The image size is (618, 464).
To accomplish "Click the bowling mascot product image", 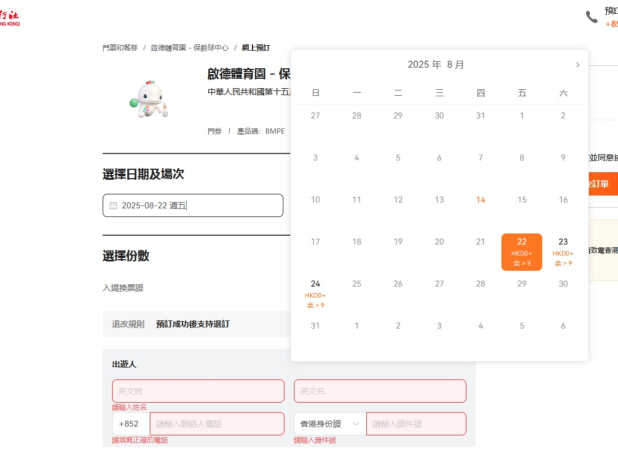I will click(149, 99).
